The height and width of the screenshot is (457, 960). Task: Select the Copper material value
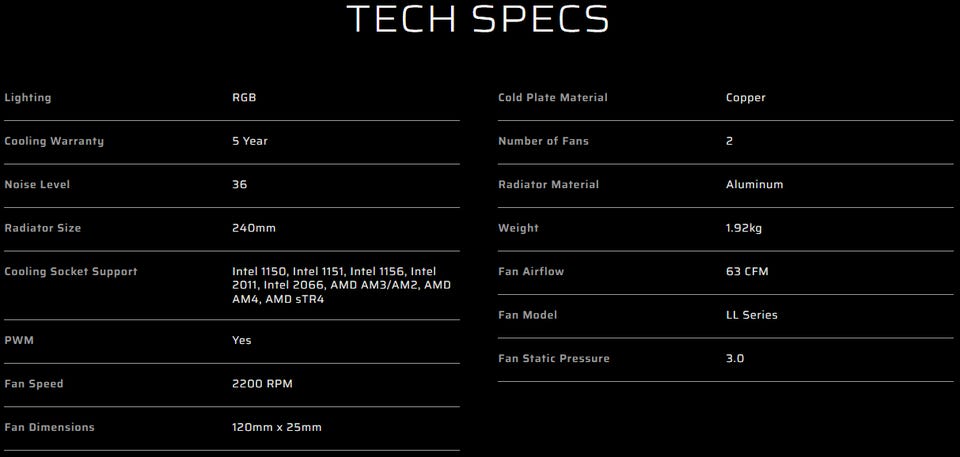coord(746,98)
